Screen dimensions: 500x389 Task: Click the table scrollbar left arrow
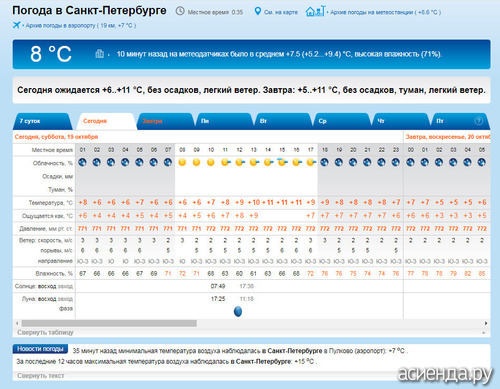click(17, 323)
